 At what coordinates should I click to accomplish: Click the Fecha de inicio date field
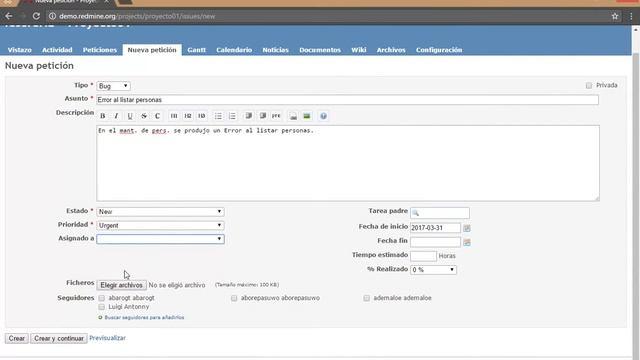(x=435, y=228)
